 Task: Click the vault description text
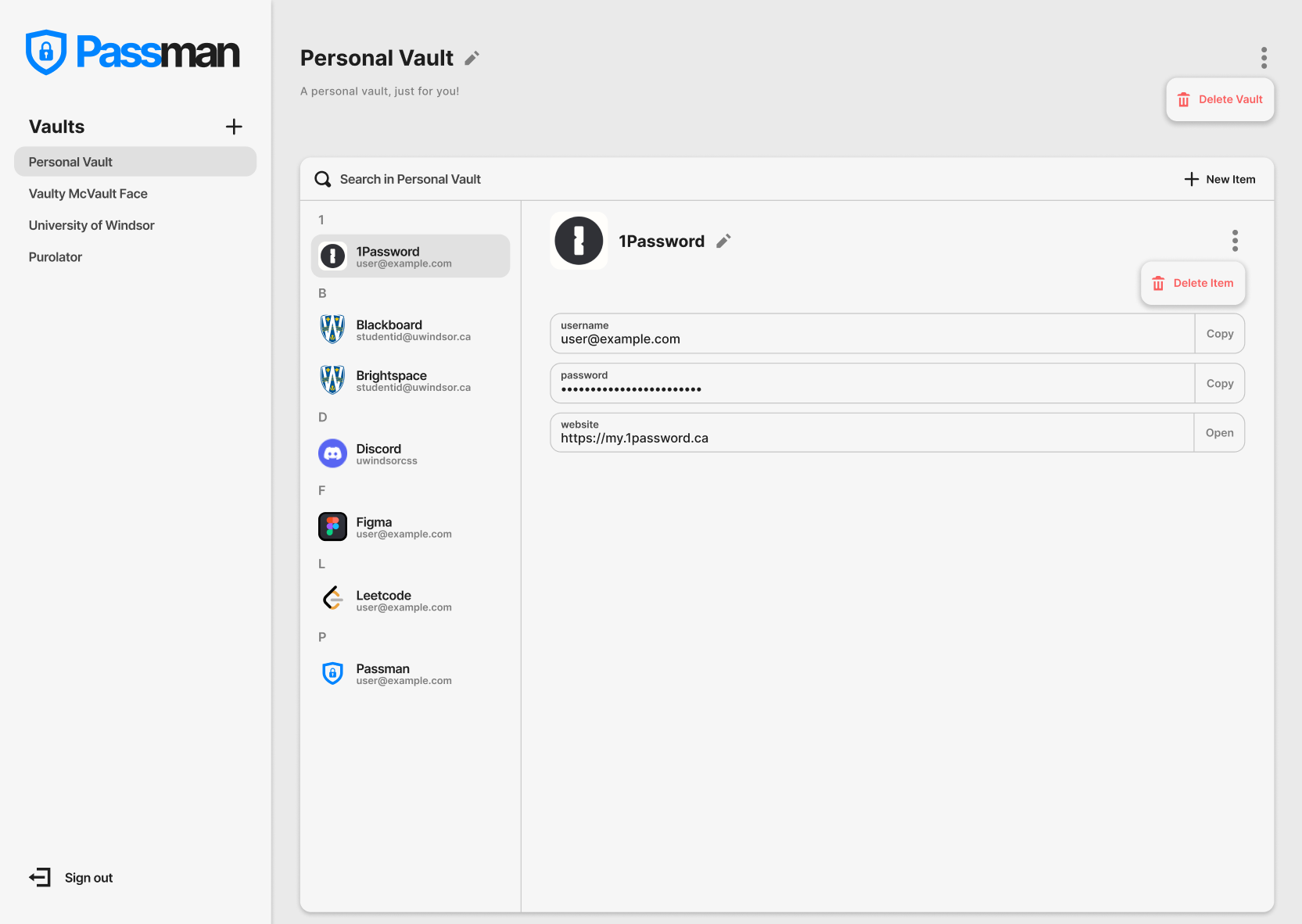(380, 91)
